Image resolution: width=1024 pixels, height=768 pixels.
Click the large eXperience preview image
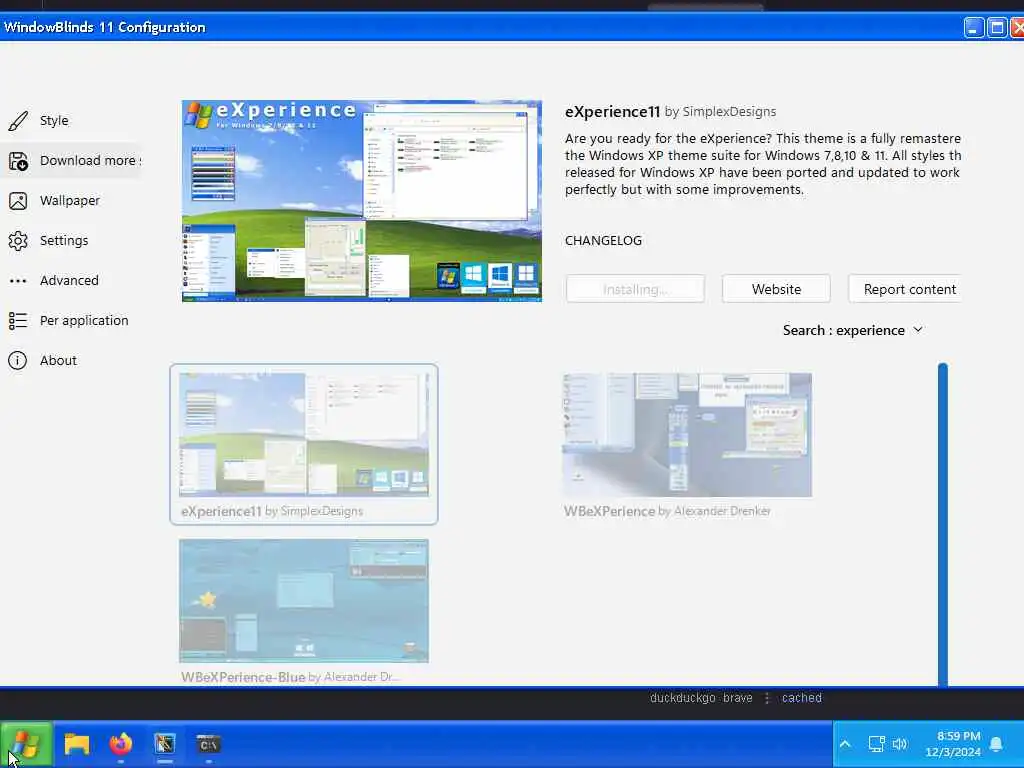[x=362, y=200]
